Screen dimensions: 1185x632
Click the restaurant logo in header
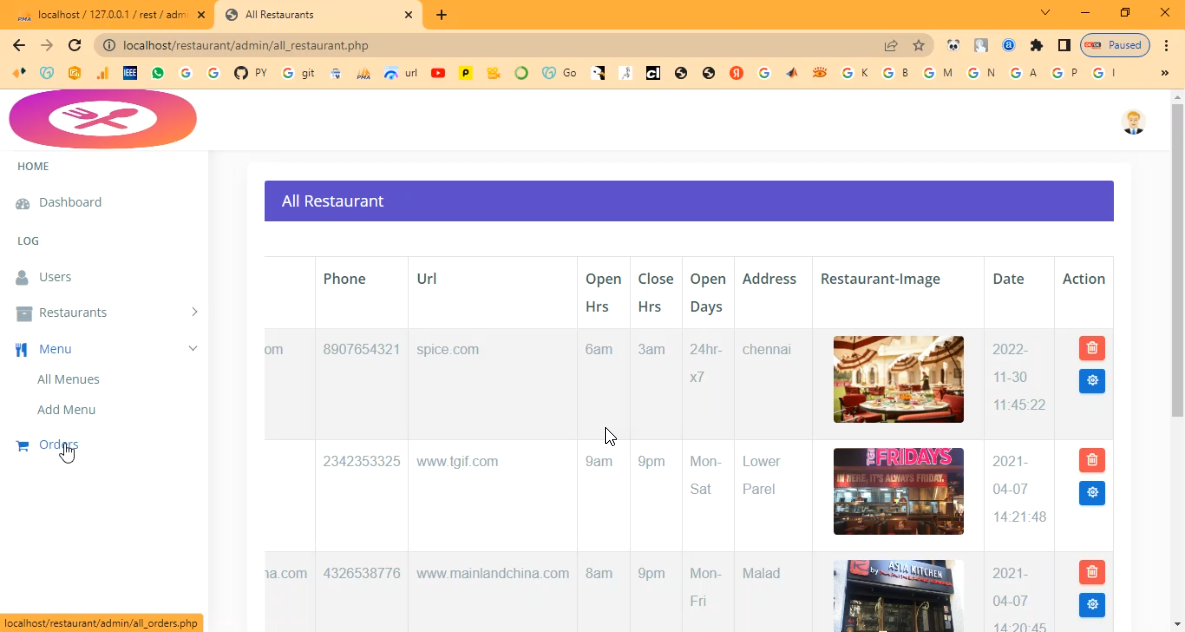click(103, 119)
